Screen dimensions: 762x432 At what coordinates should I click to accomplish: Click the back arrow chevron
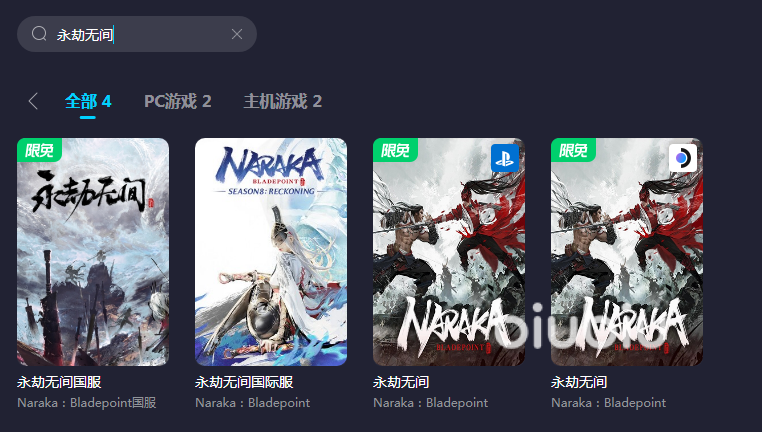[x=33, y=101]
